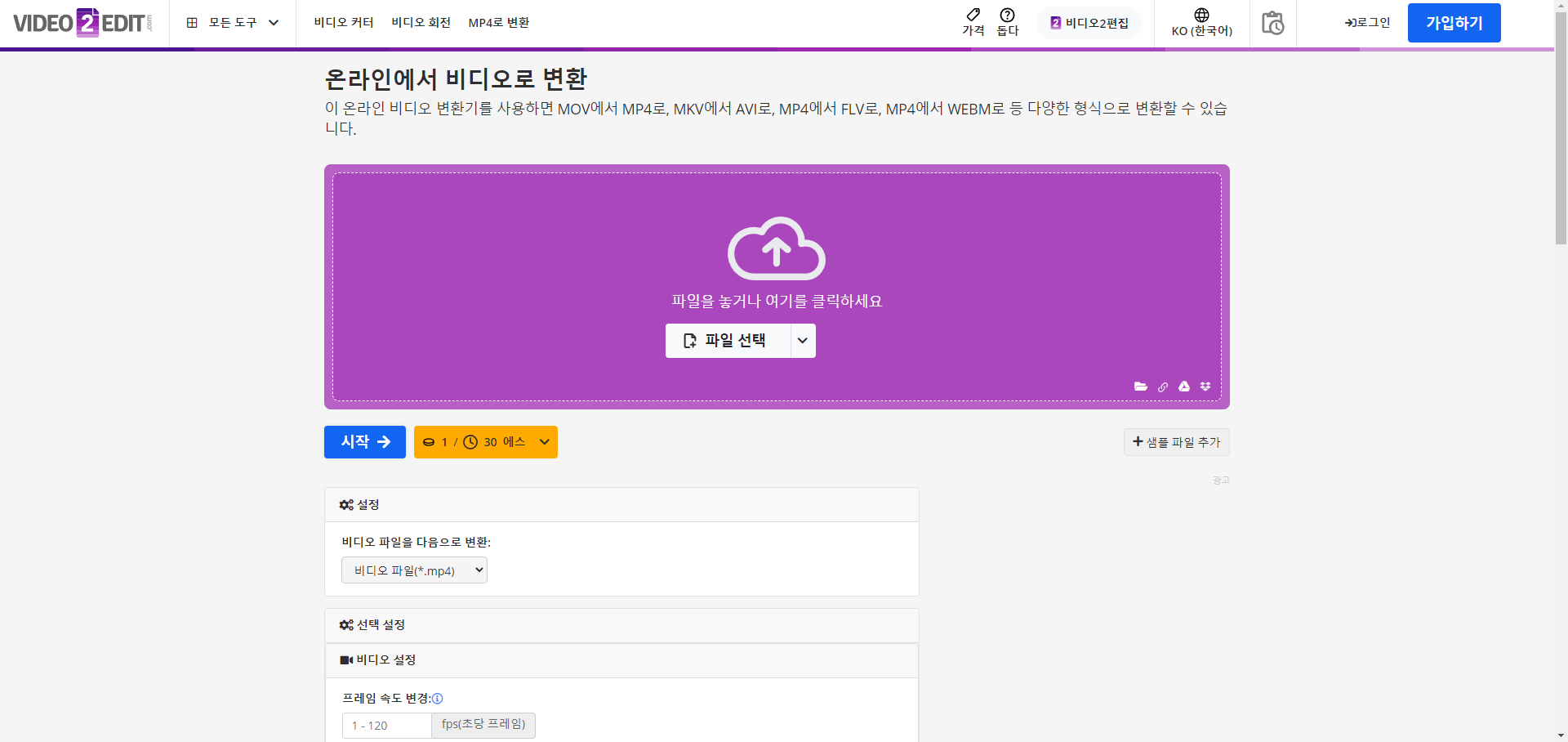Click the Video2Edit logo
Viewport: 1568px width, 742px height.
coord(82,23)
